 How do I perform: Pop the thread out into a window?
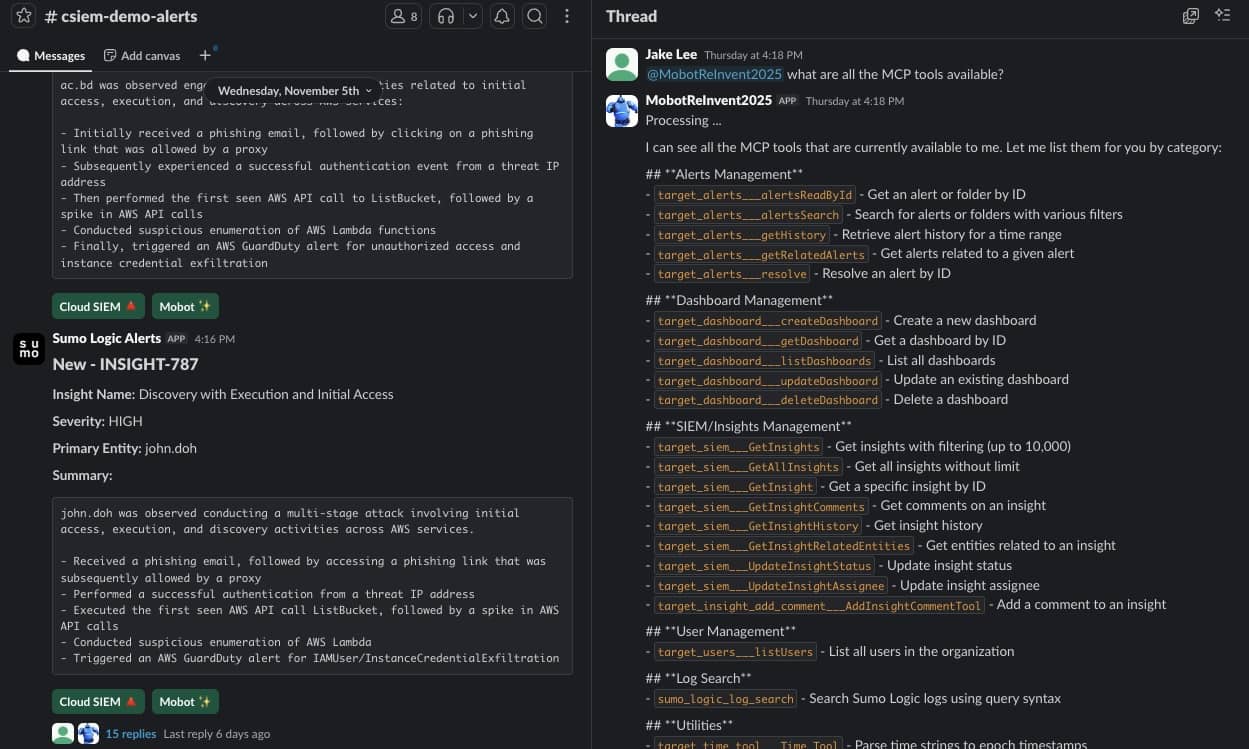[x=1190, y=16]
